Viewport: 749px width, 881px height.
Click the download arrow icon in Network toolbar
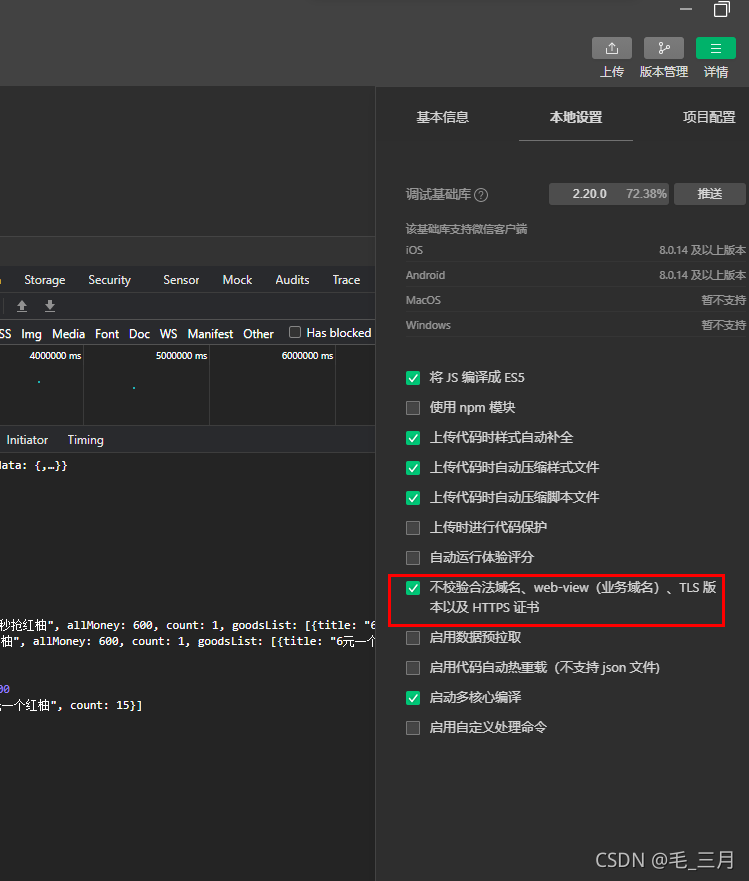(x=50, y=306)
